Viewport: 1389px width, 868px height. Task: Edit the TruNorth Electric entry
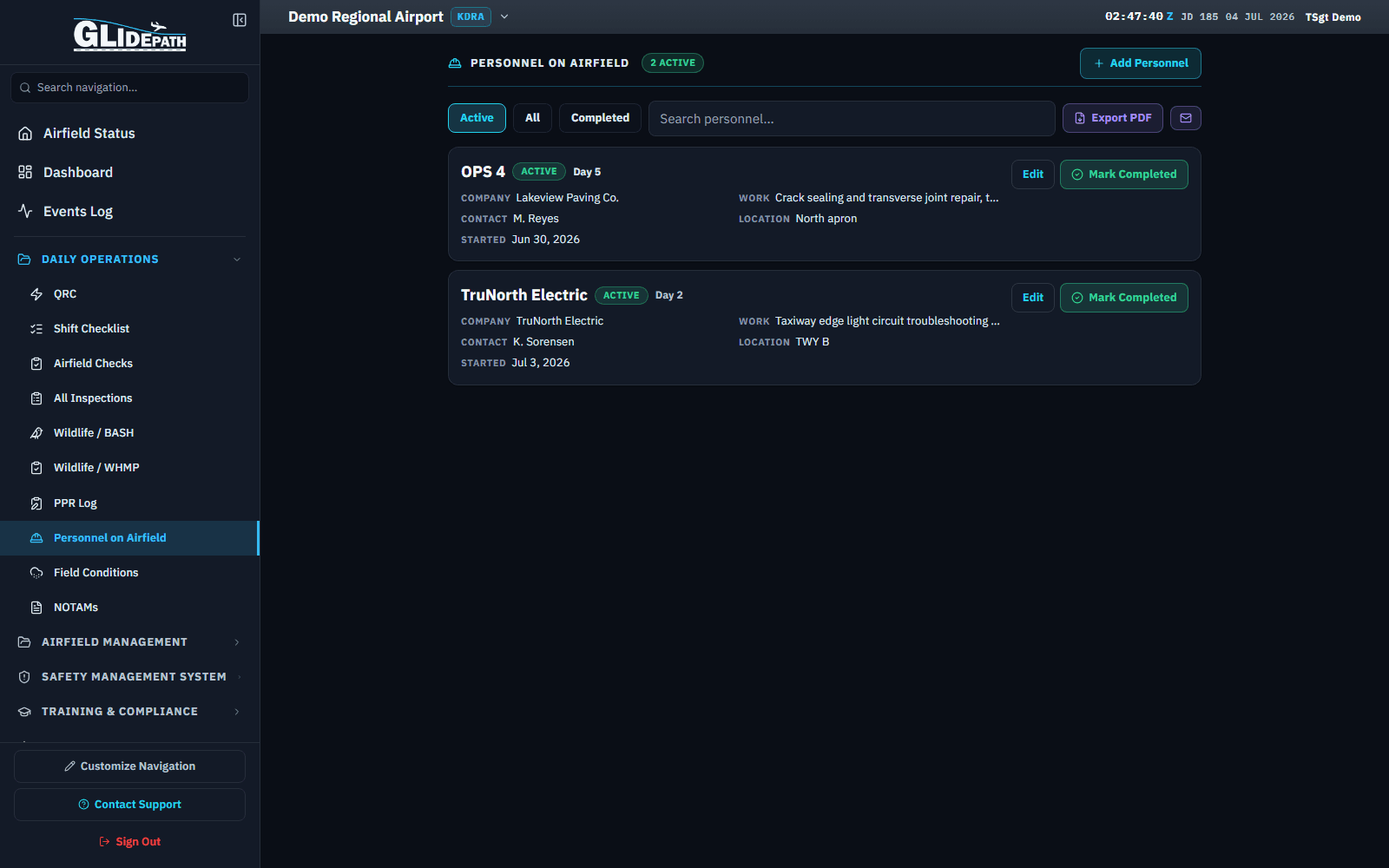1033,298
